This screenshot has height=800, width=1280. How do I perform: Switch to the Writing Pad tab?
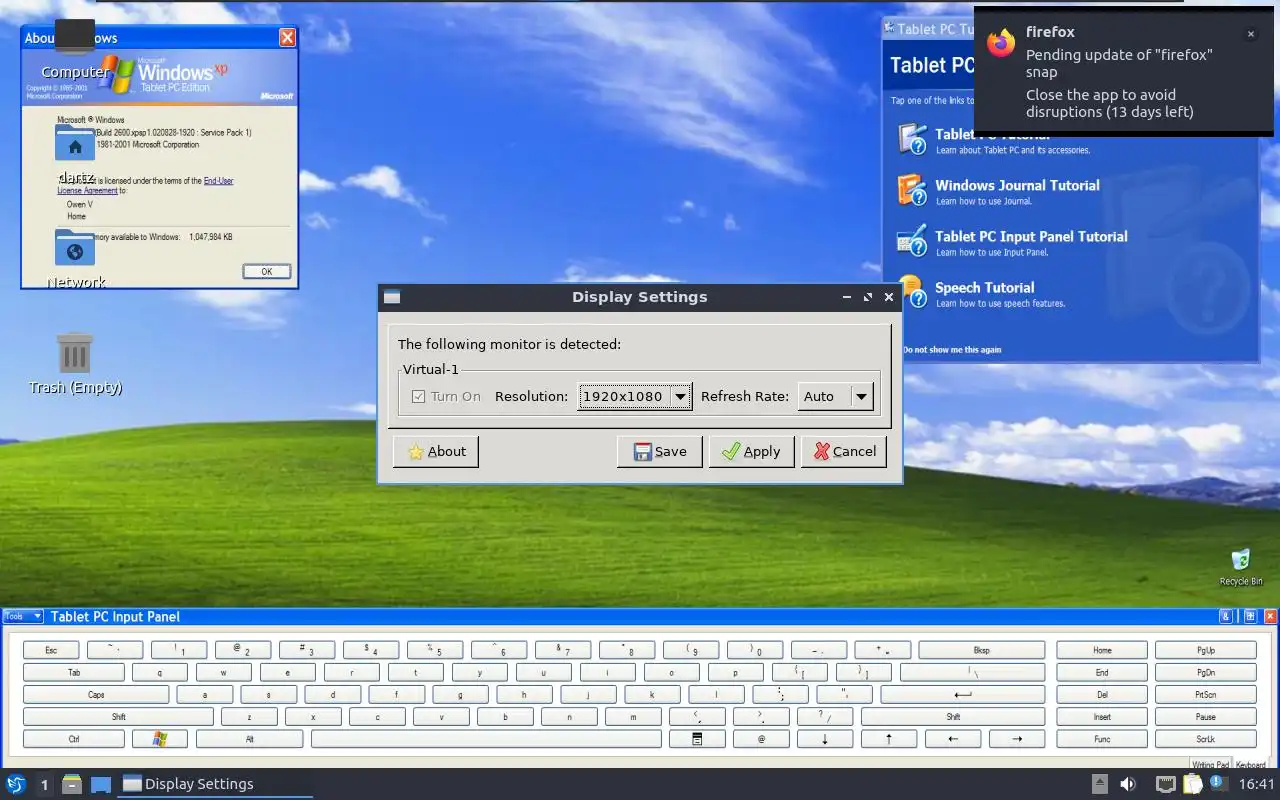point(1210,765)
